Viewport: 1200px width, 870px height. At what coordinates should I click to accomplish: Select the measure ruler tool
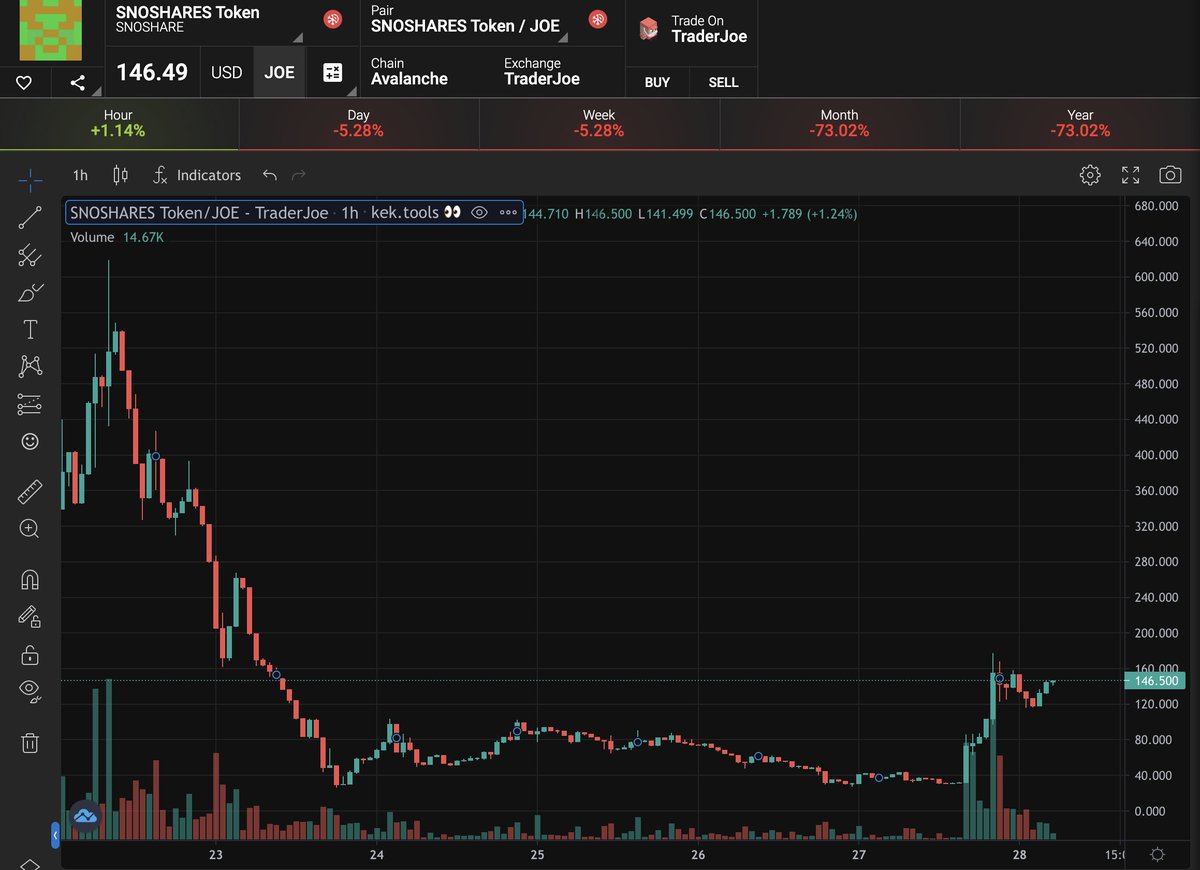[x=29, y=490]
